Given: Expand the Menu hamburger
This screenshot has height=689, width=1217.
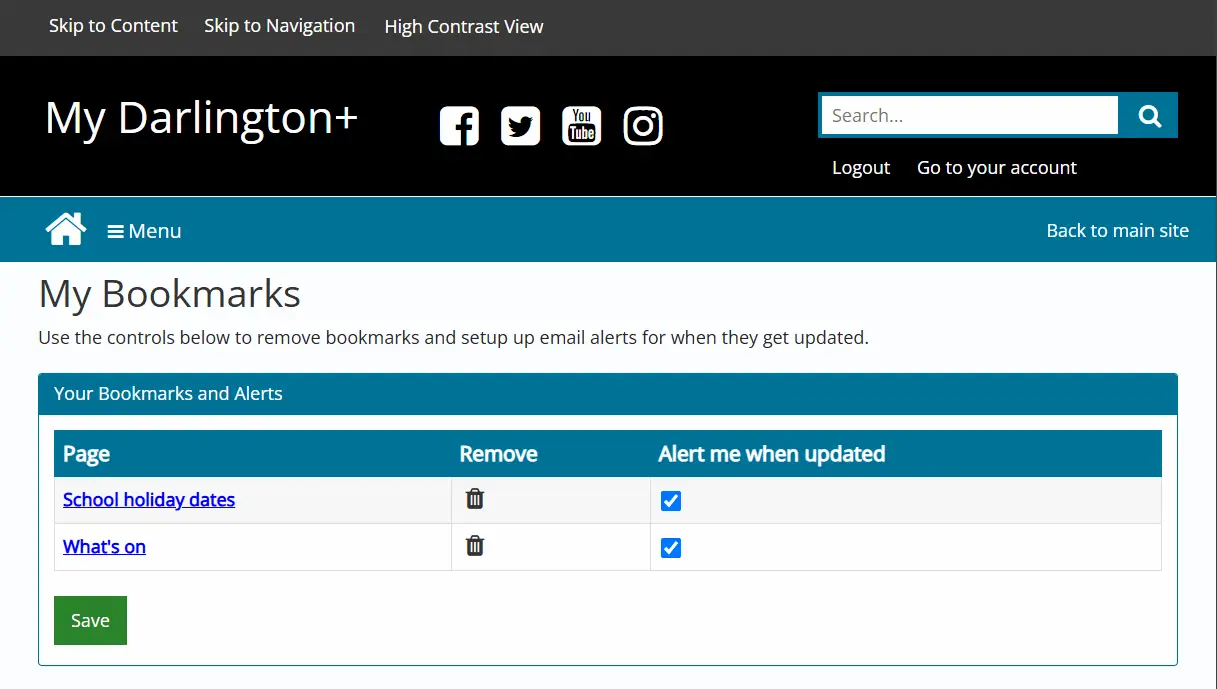Looking at the screenshot, I should coord(145,231).
